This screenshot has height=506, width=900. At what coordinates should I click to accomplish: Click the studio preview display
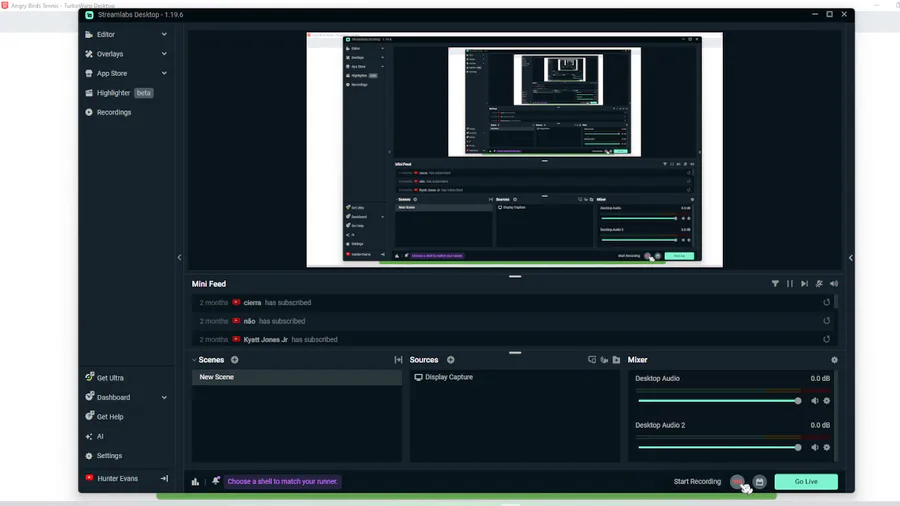[515, 150]
